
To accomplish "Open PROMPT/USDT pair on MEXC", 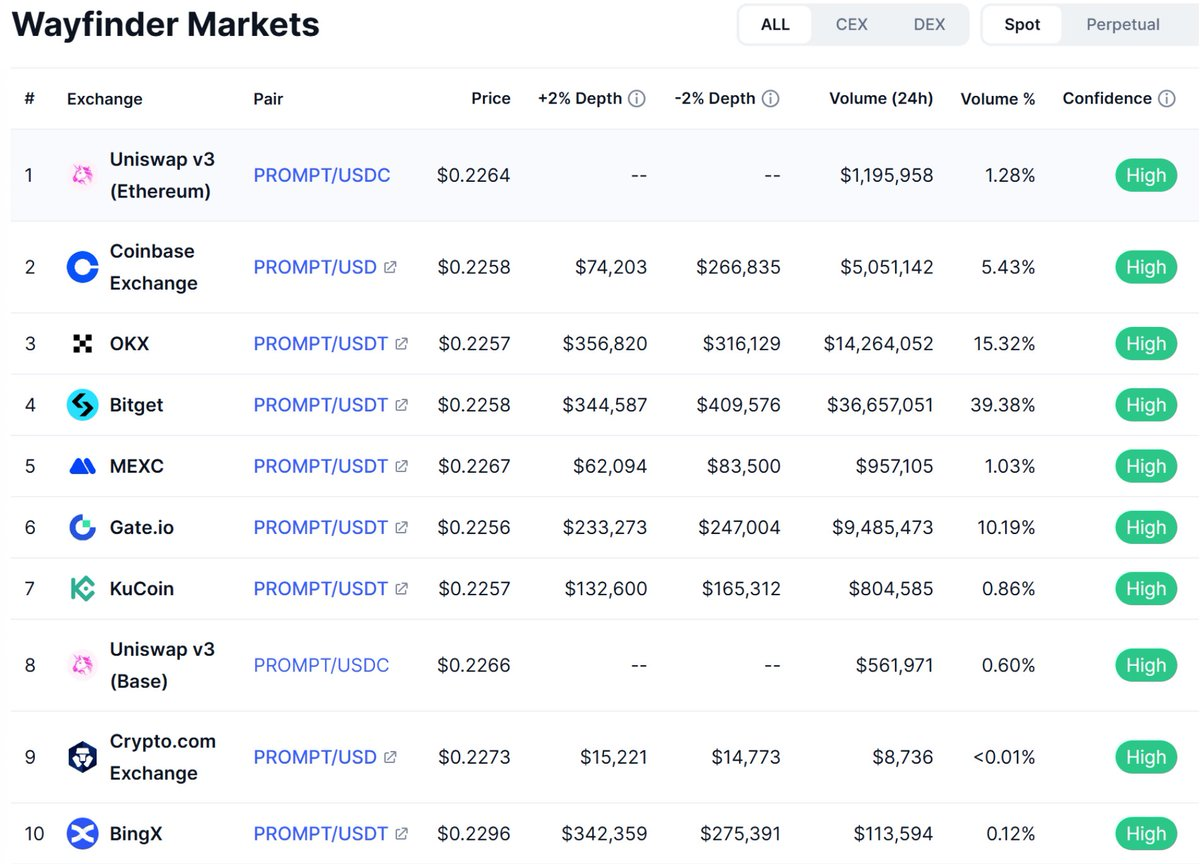I will 320,466.
